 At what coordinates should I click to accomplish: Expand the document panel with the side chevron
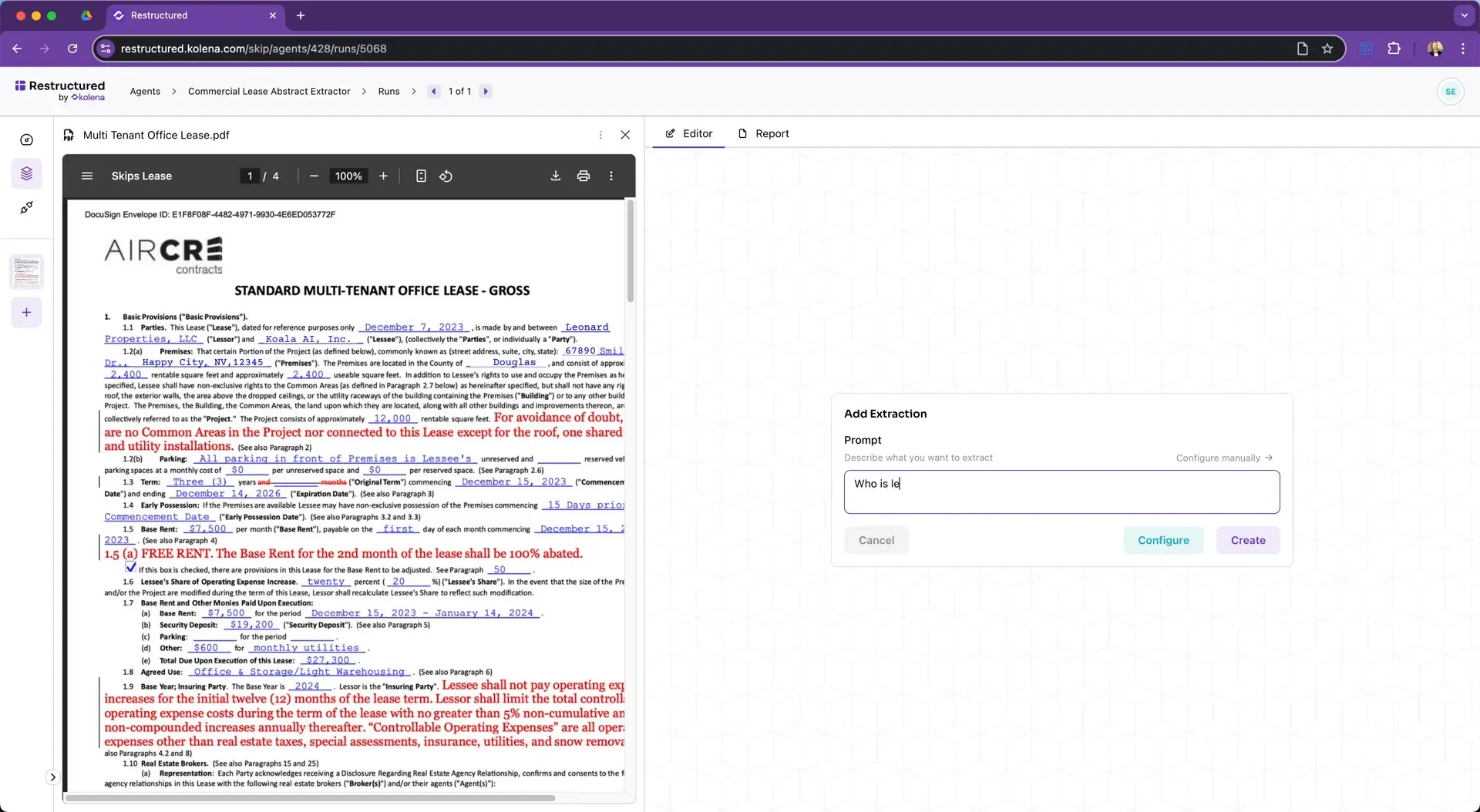52,777
